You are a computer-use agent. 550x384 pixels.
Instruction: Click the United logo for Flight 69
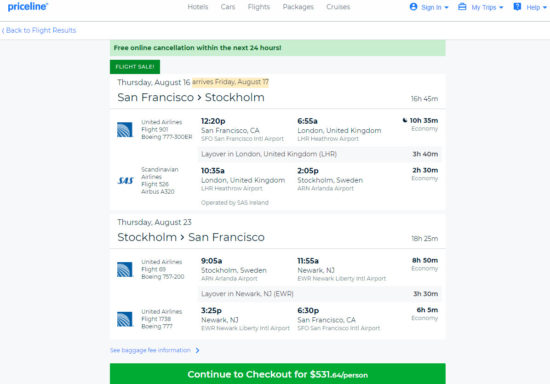pyautogui.click(x=125, y=269)
